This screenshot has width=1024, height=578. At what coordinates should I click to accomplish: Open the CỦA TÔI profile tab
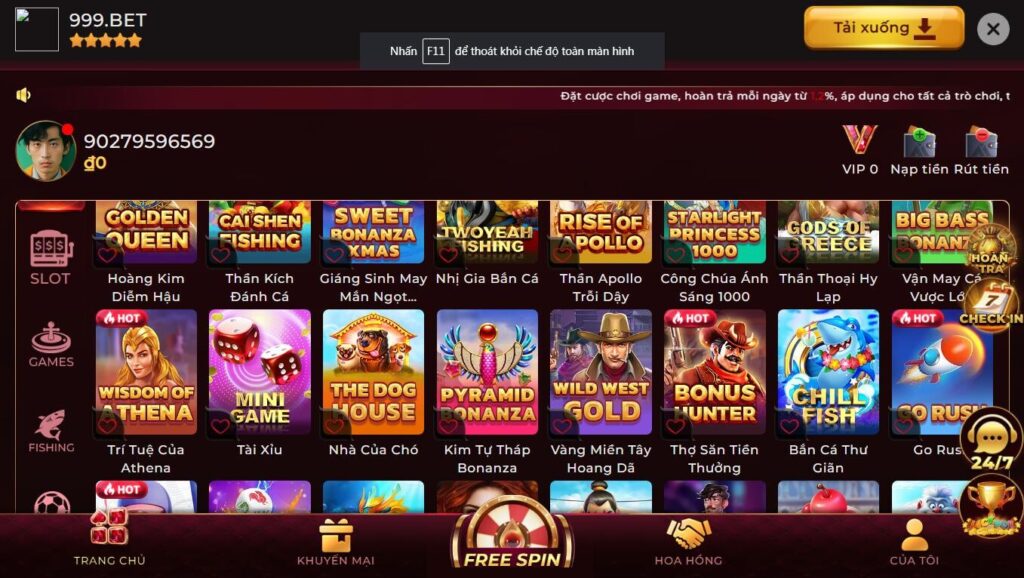(914, 542)
